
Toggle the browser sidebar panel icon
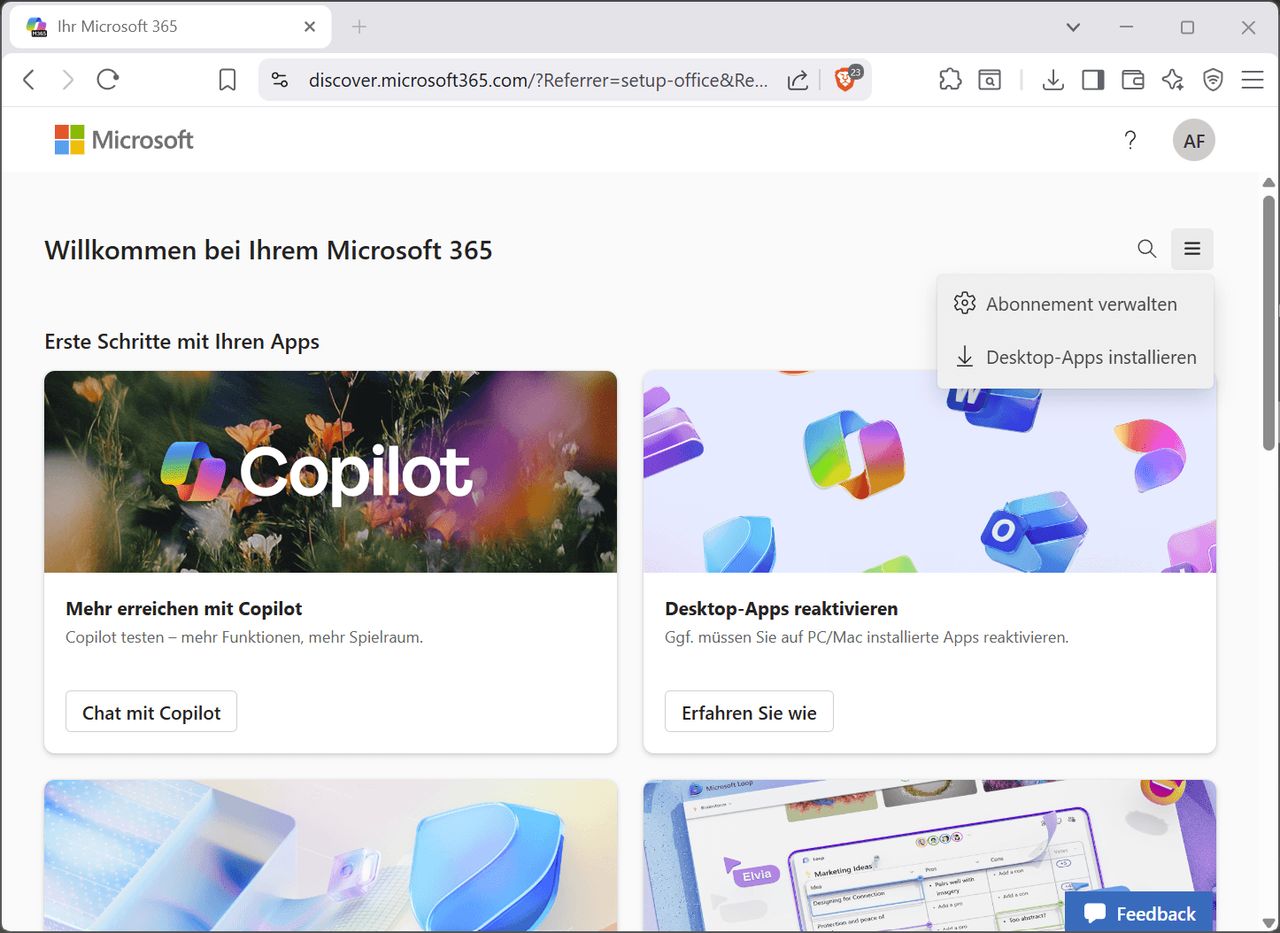1093,80
